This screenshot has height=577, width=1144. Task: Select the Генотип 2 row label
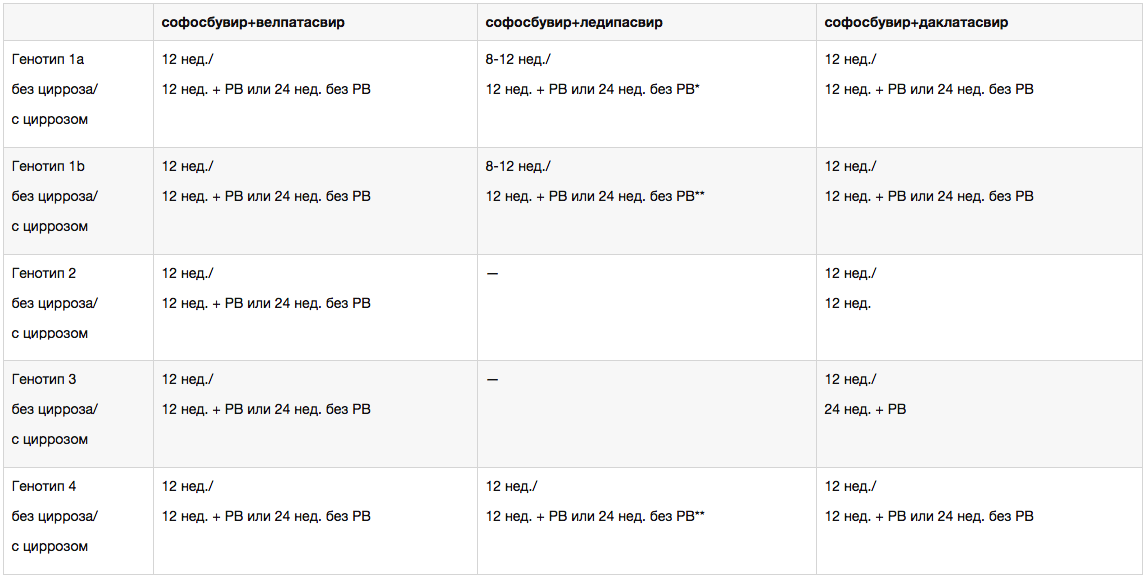click(44, 273)
